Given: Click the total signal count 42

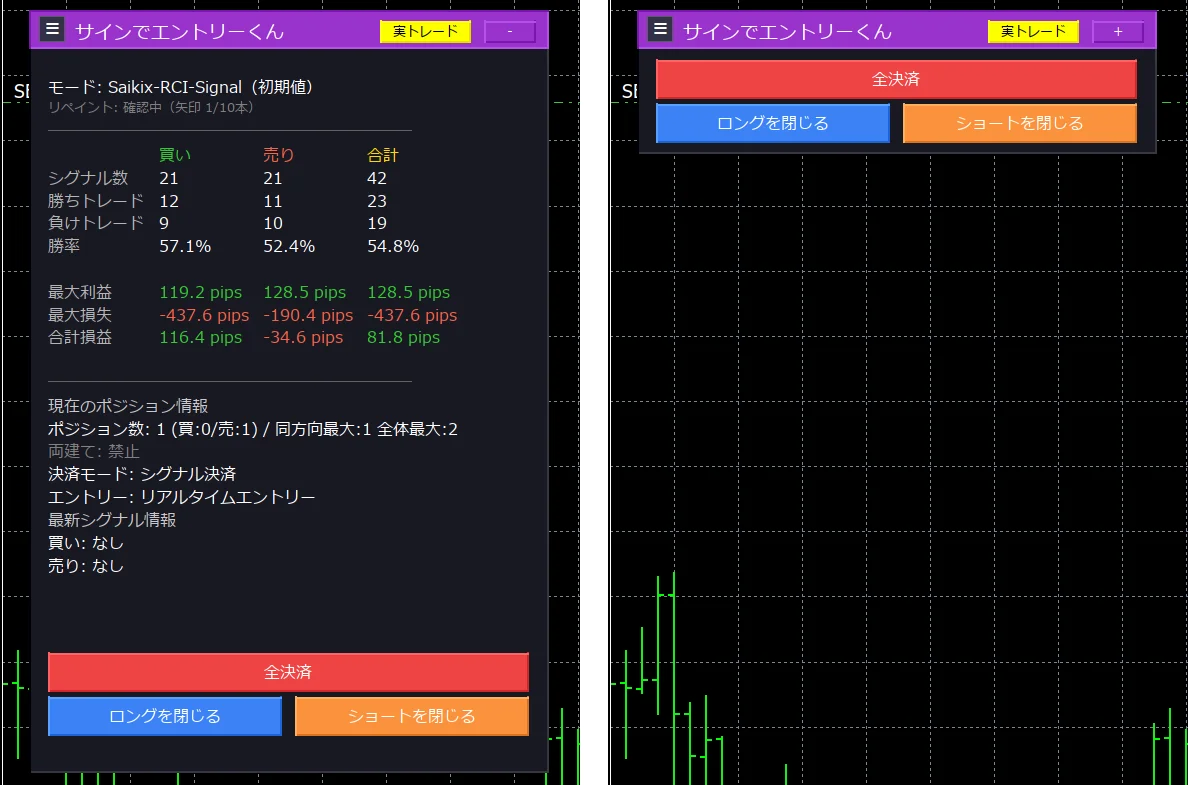Looking at the screenshot, I should point(377,178).
